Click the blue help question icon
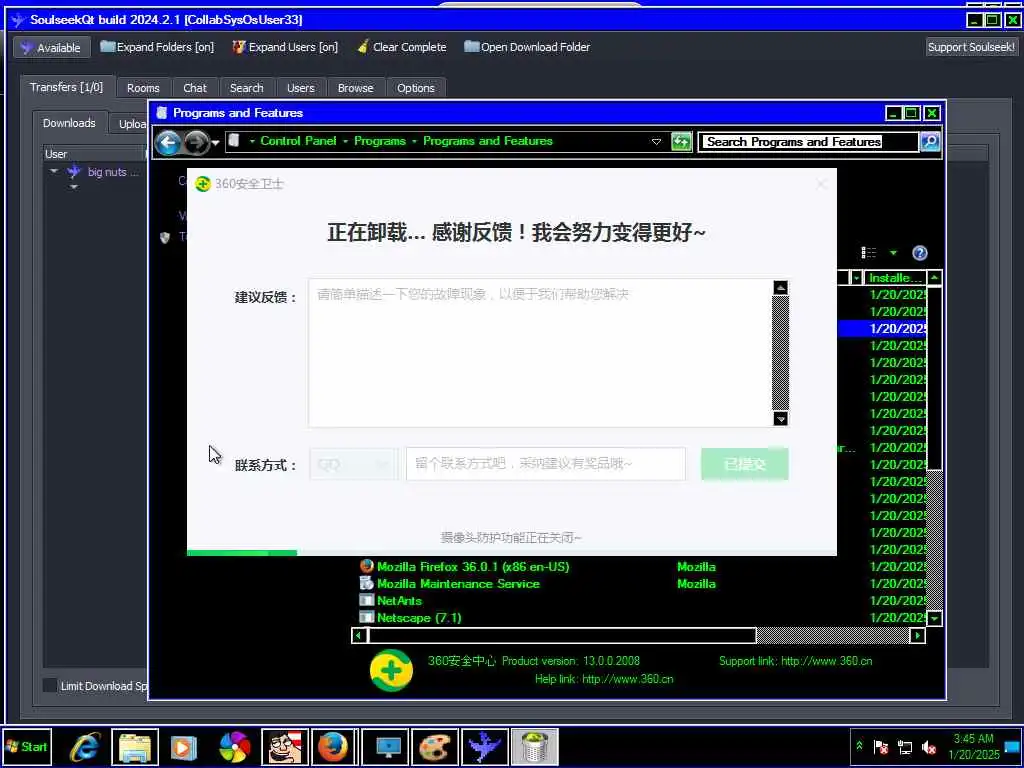 pyautogui.click(x=920, y=253)
